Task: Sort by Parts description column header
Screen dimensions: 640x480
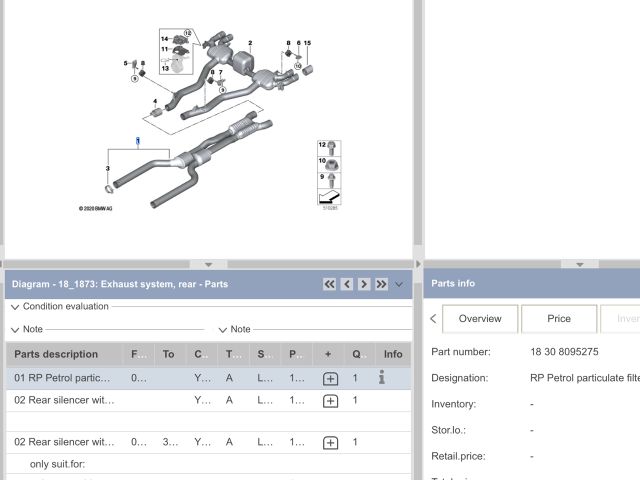Action: click(x=56, y=354)
